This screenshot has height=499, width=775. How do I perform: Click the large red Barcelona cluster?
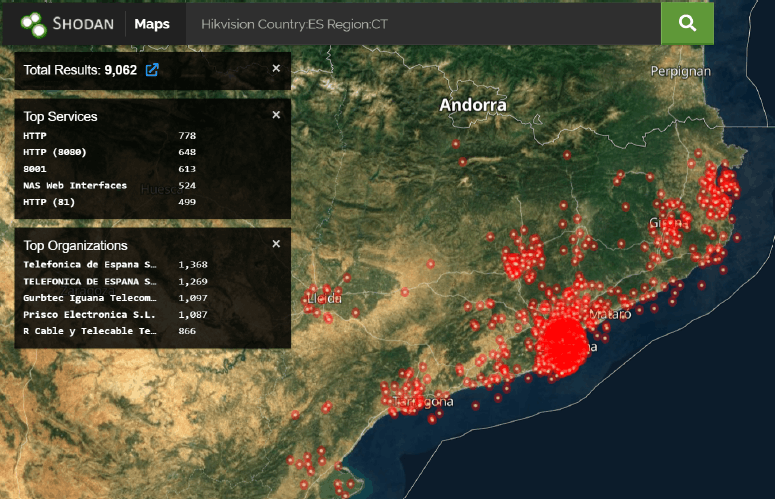pos(561,345)
